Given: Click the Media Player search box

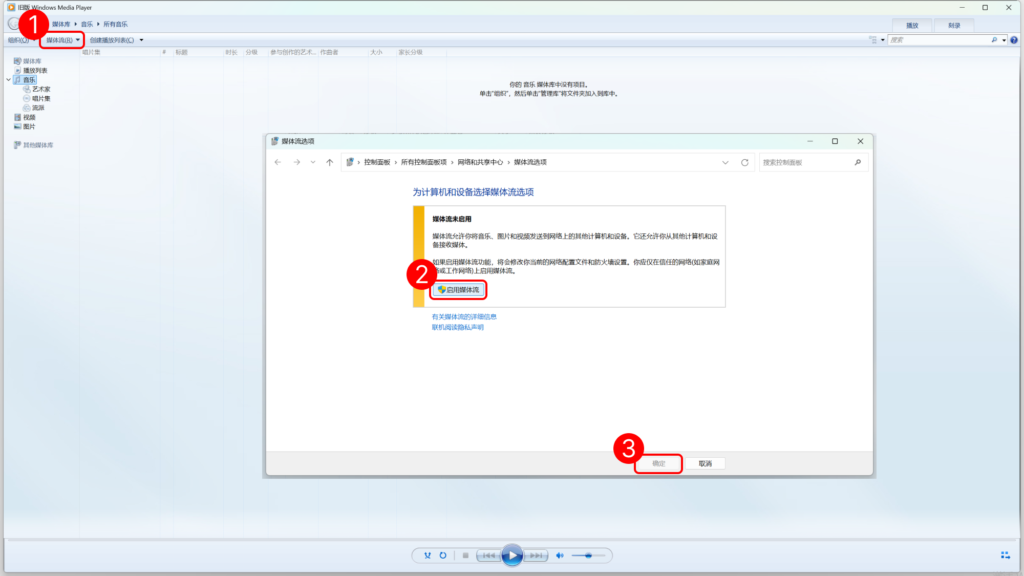Looking at the screenshot, I should [938, 40].
